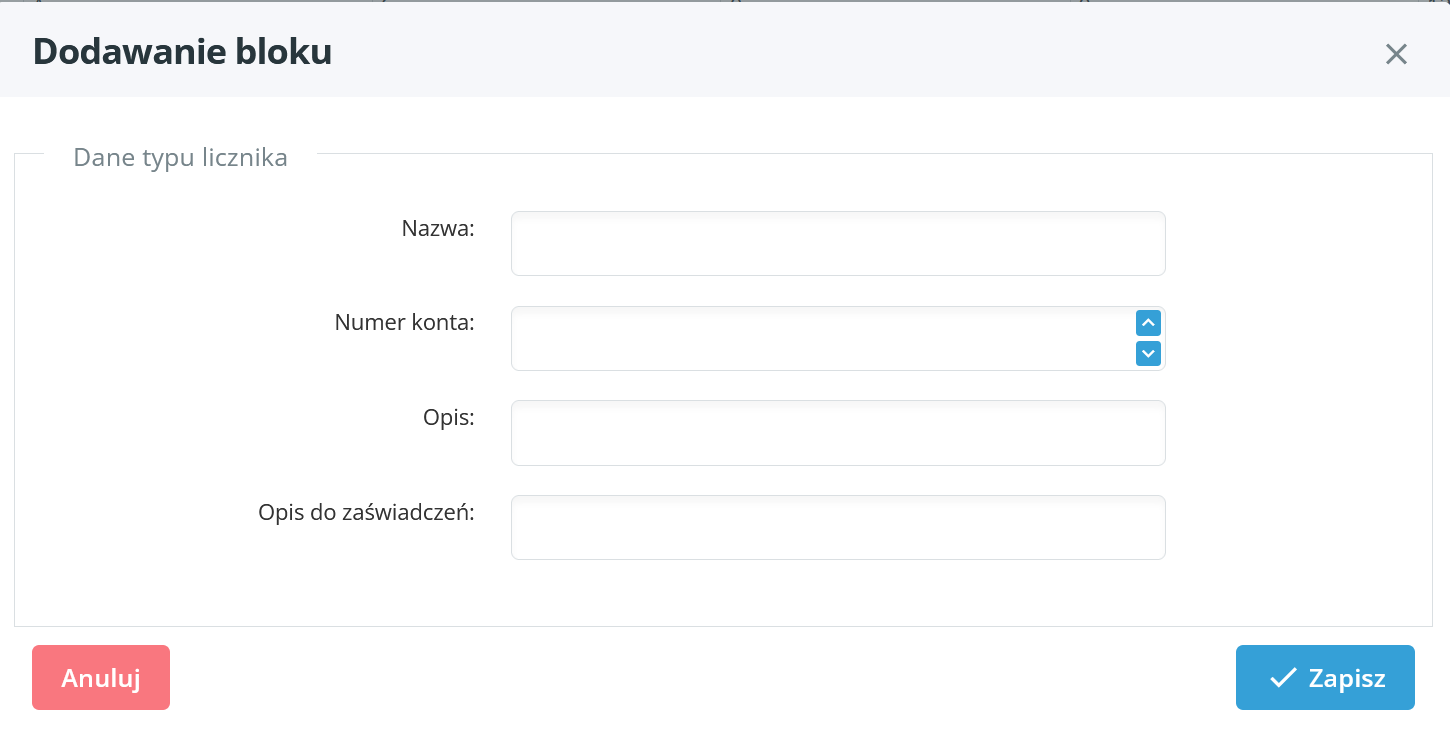Click the word Anuluj on cancel button

click(101, 678)
